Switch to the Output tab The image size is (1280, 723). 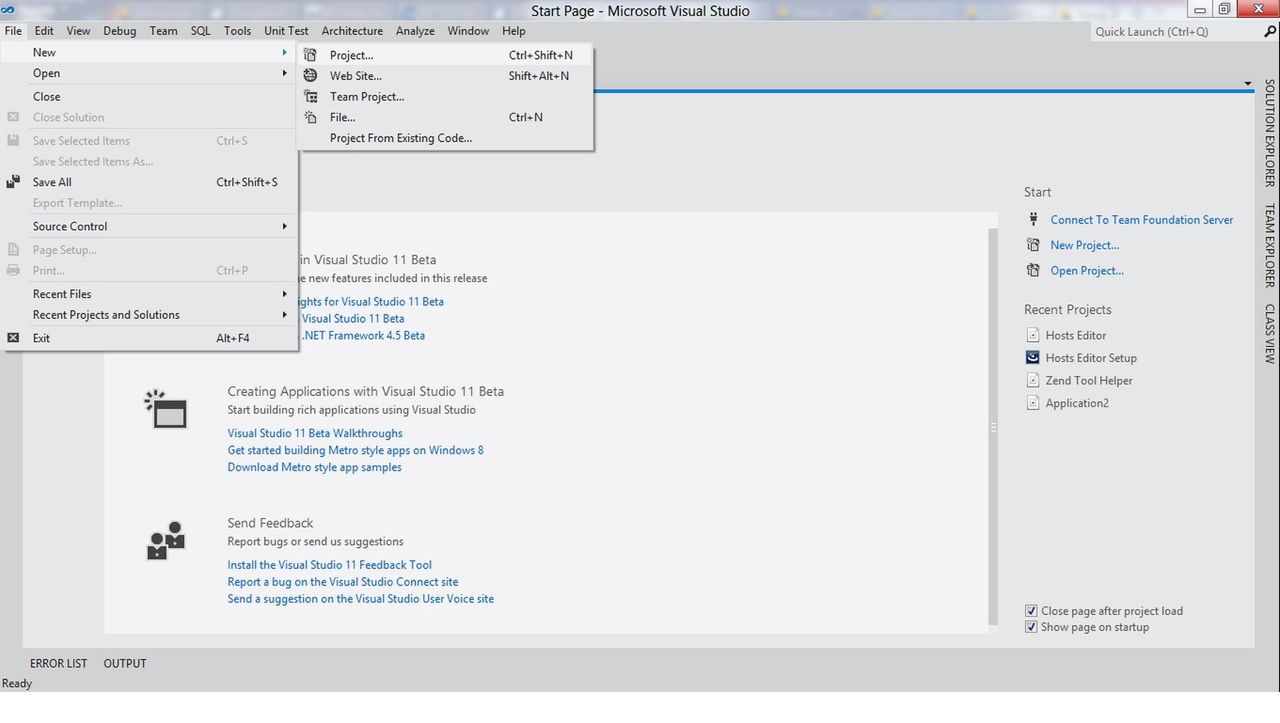point(125,663)
